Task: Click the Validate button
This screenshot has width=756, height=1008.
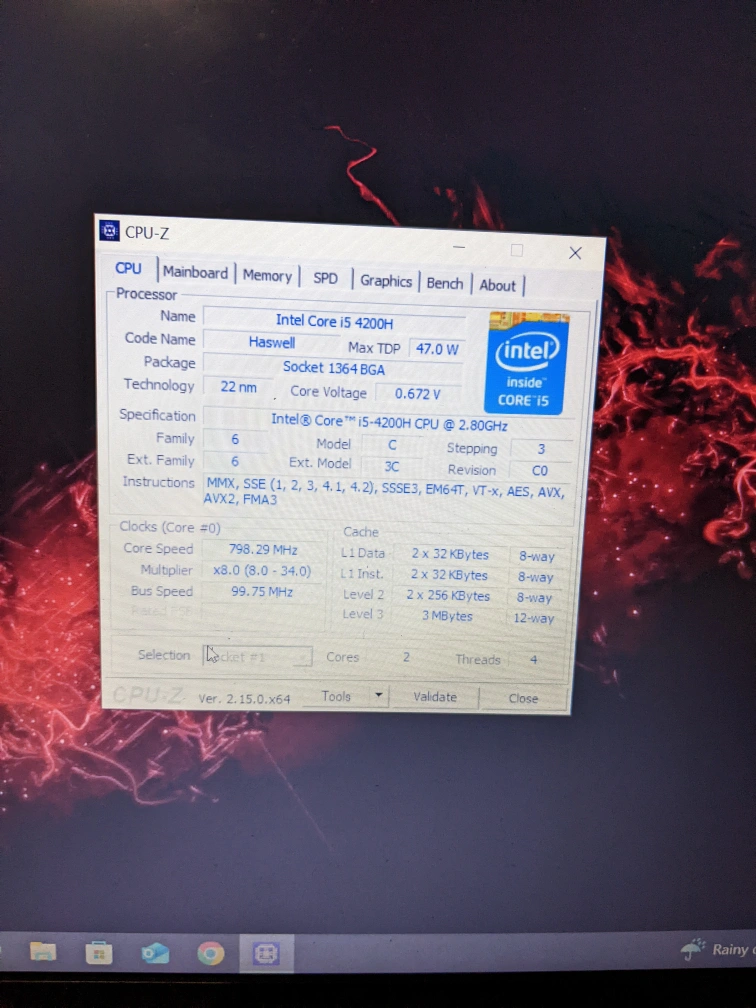Action: 435,697
